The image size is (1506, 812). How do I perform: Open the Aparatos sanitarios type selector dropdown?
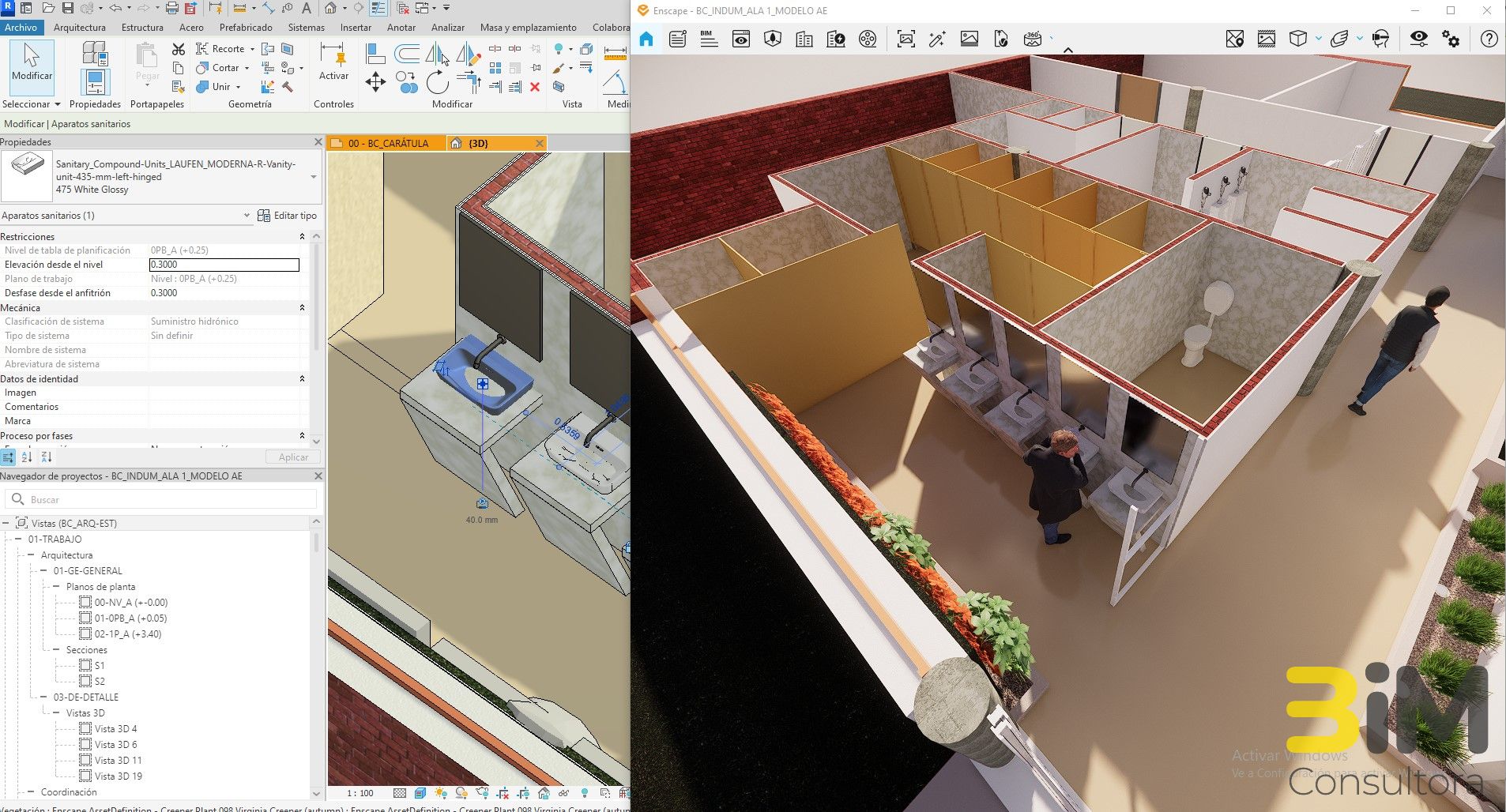pos(245,215)
